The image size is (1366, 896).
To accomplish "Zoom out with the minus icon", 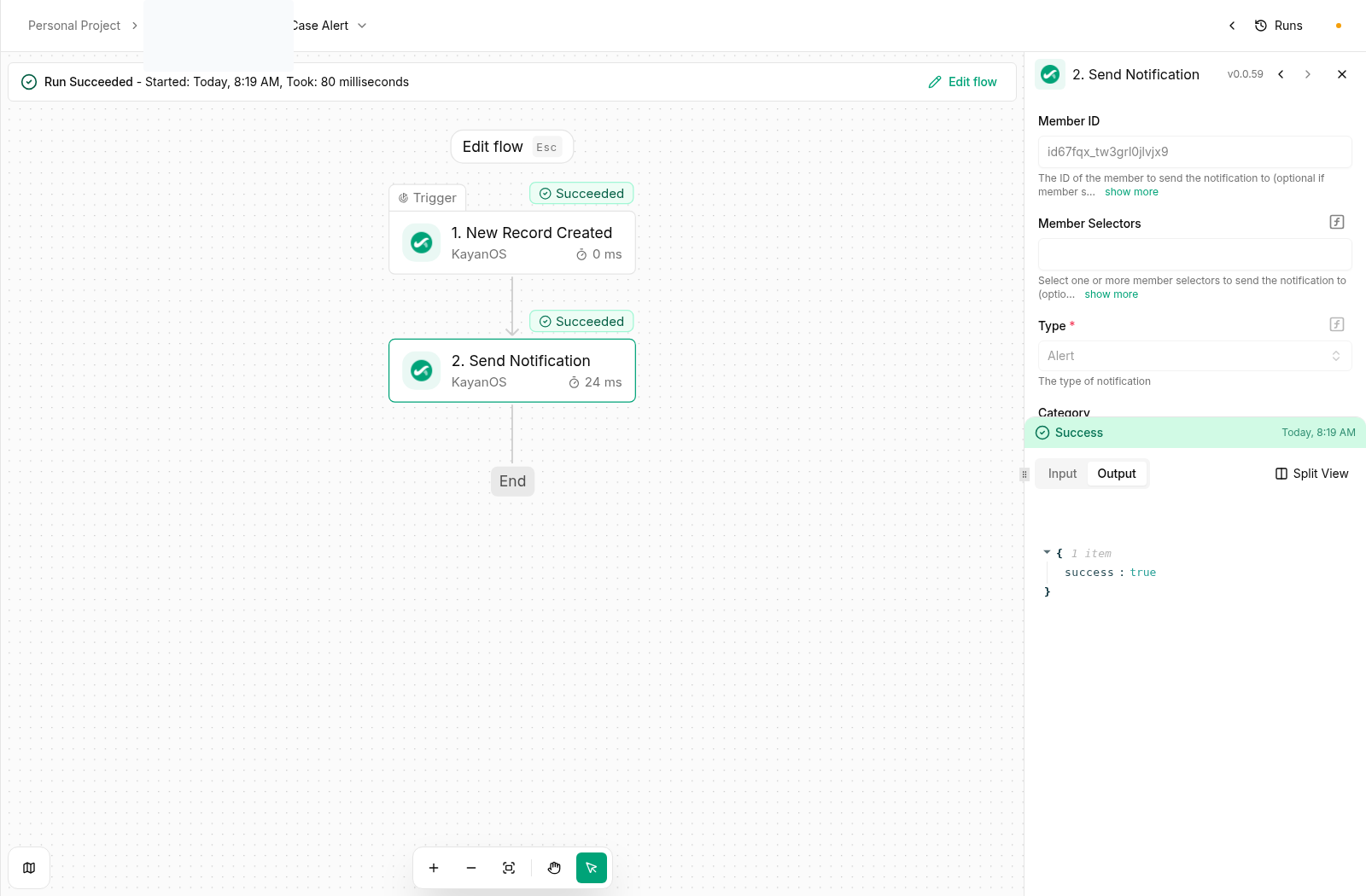I will click(471, 868).
